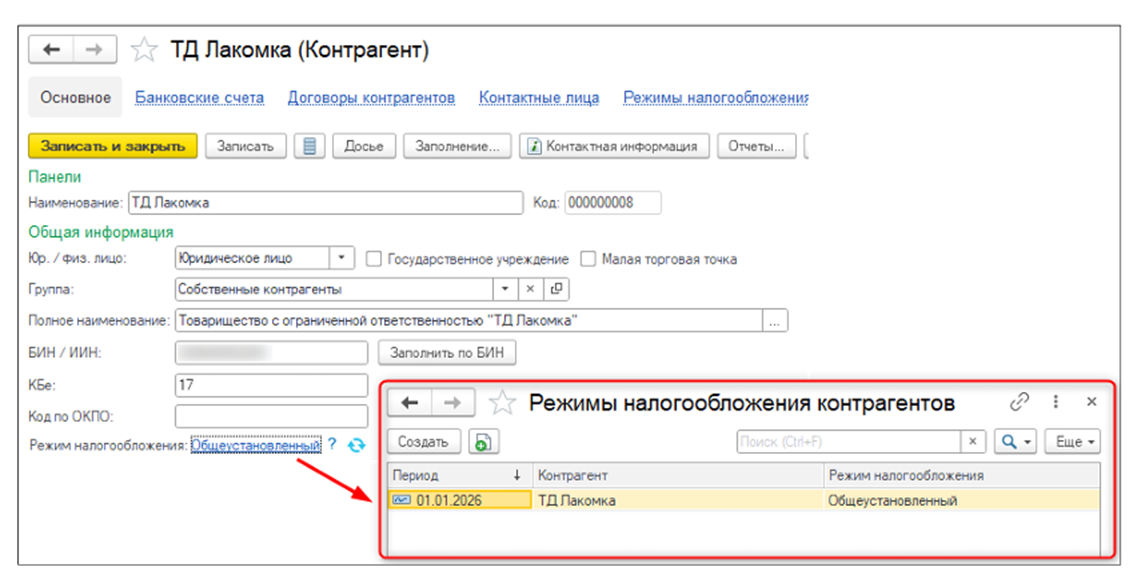Click the БИН / ИИН input field
The image size is (1145, 587).
[x=272, y=353]
